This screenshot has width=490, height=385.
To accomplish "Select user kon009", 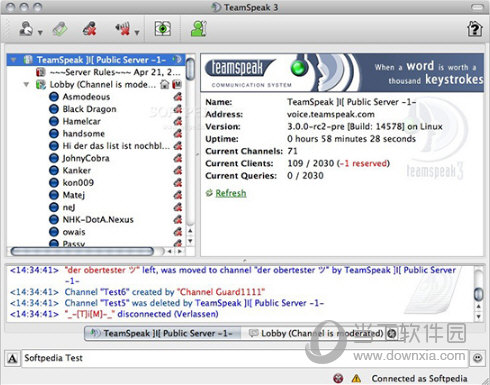I will tap(78, 183).
